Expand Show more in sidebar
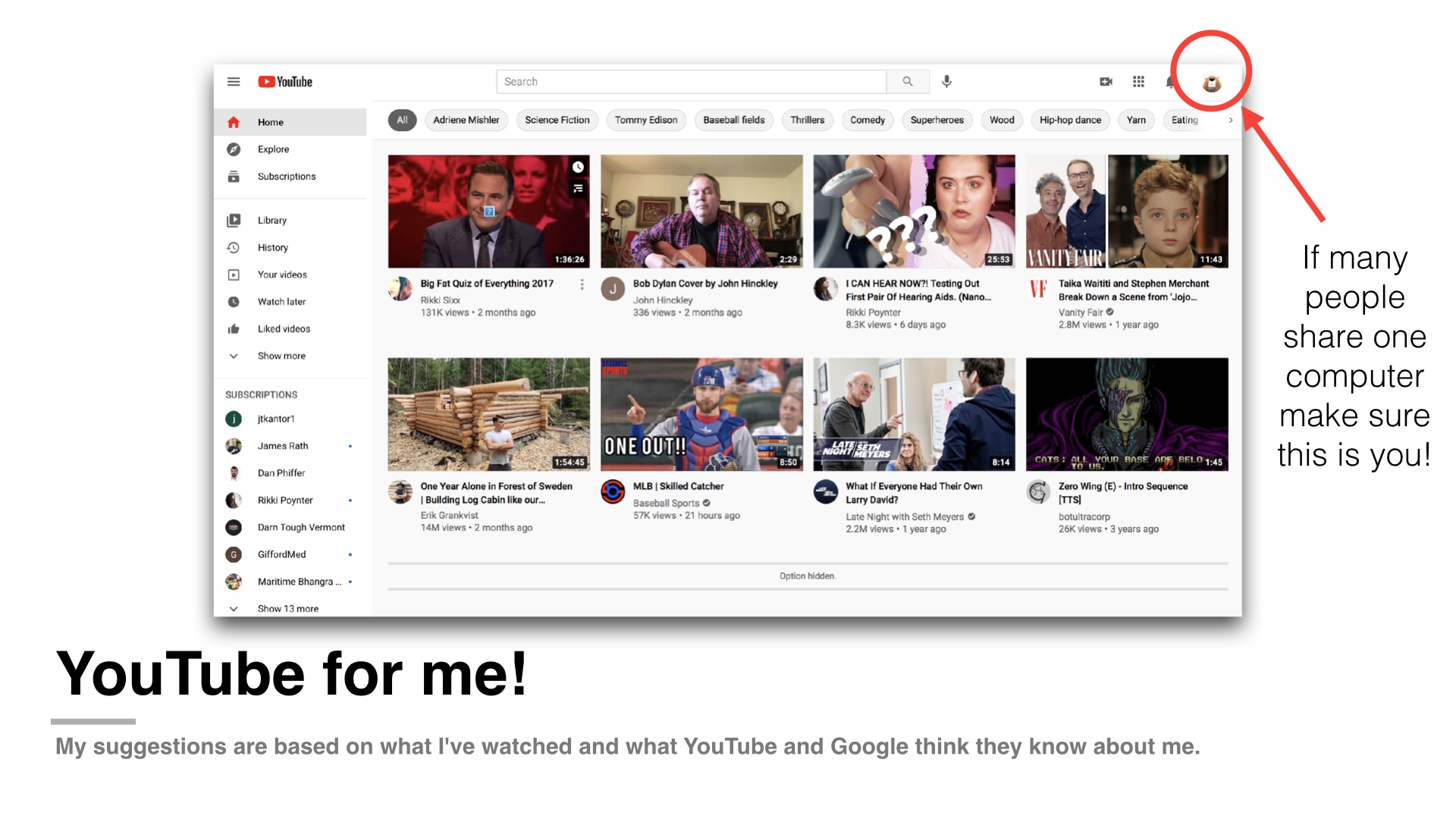 point(290,356)
